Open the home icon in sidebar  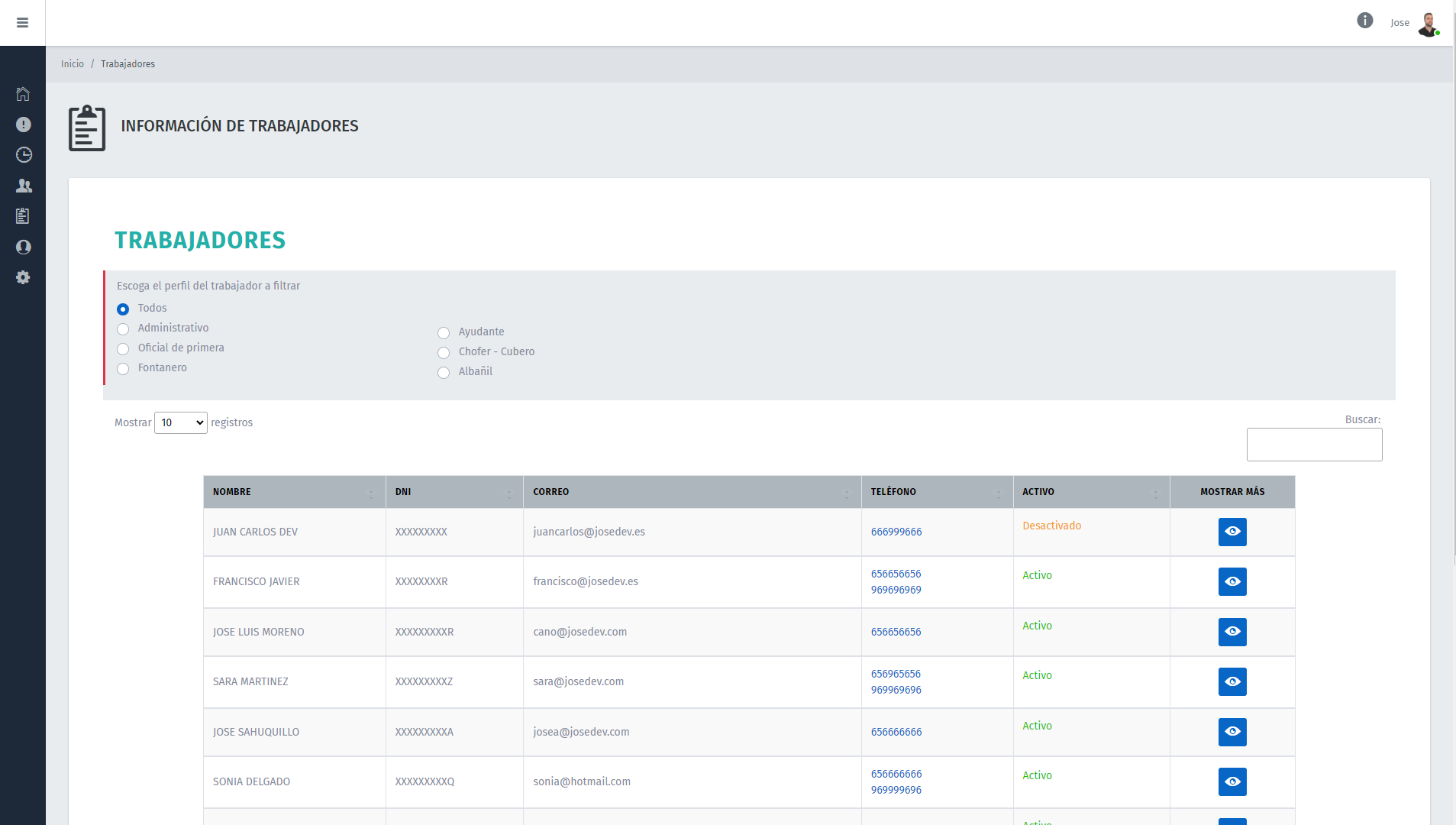pos(23,94)
